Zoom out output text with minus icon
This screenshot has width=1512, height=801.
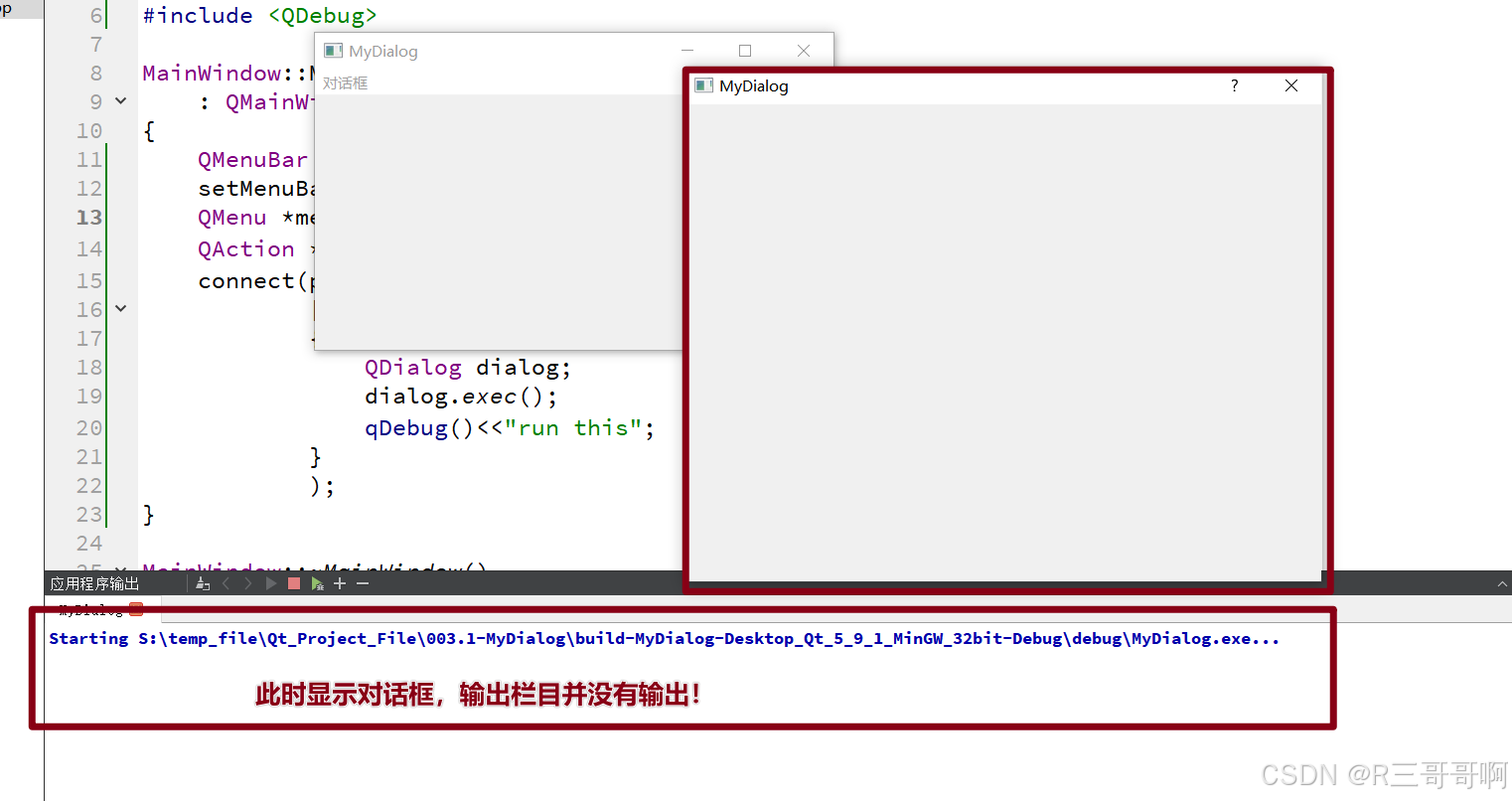tap(363, 583)
